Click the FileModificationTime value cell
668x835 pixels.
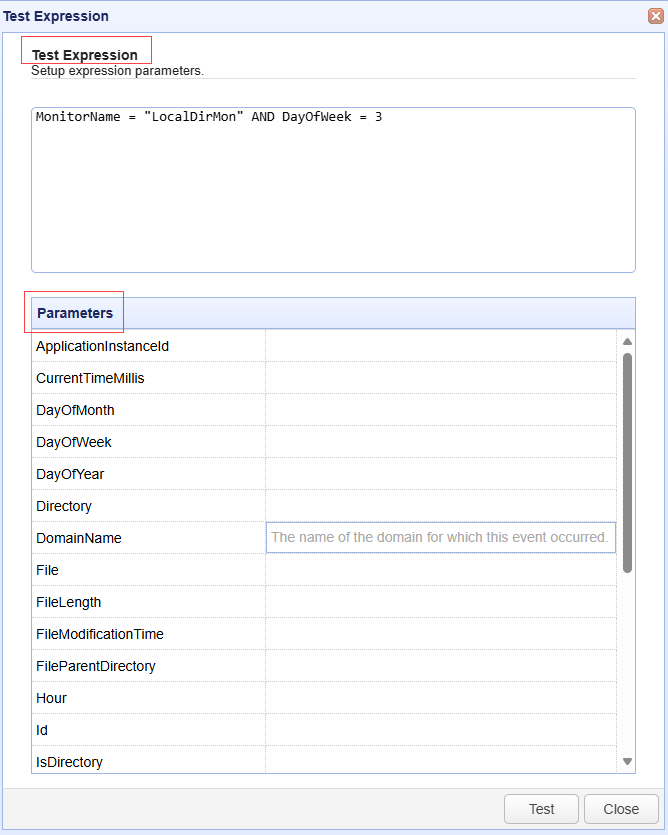[441, 634]
